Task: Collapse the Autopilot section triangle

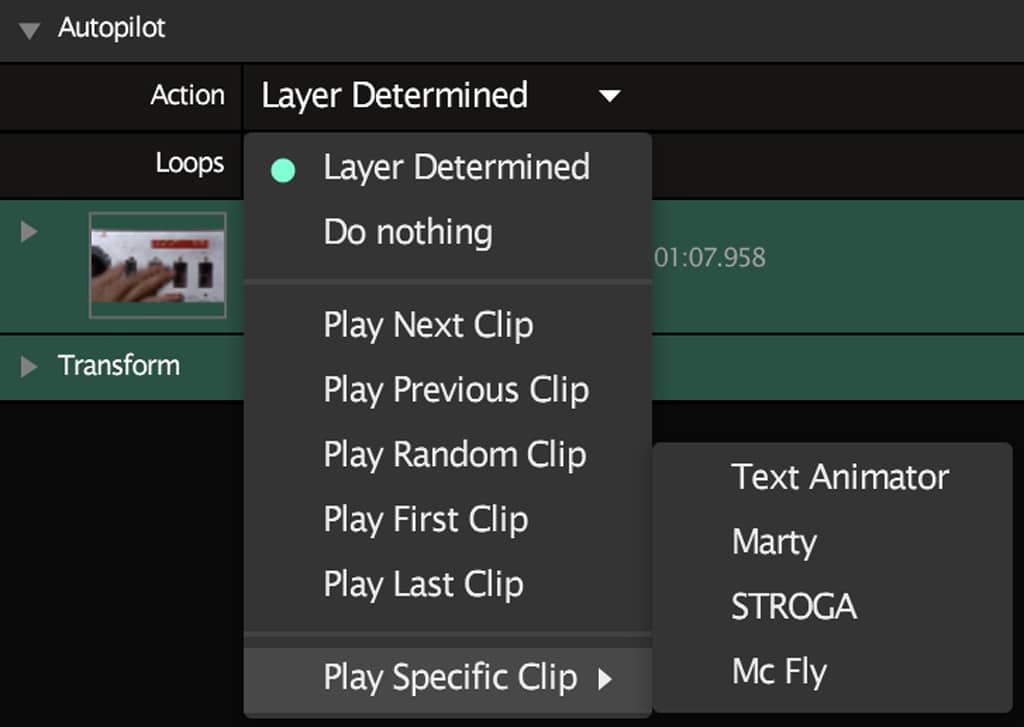Action: [x=29, y=30]
